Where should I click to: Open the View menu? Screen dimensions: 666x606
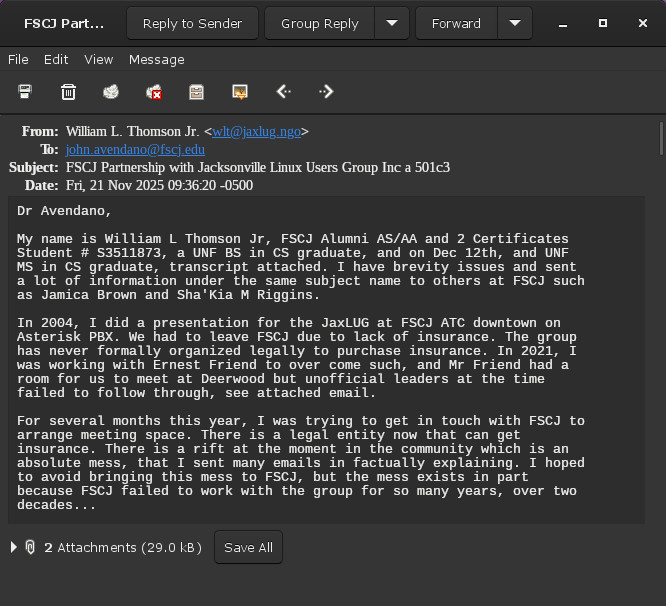click(99, 59)
